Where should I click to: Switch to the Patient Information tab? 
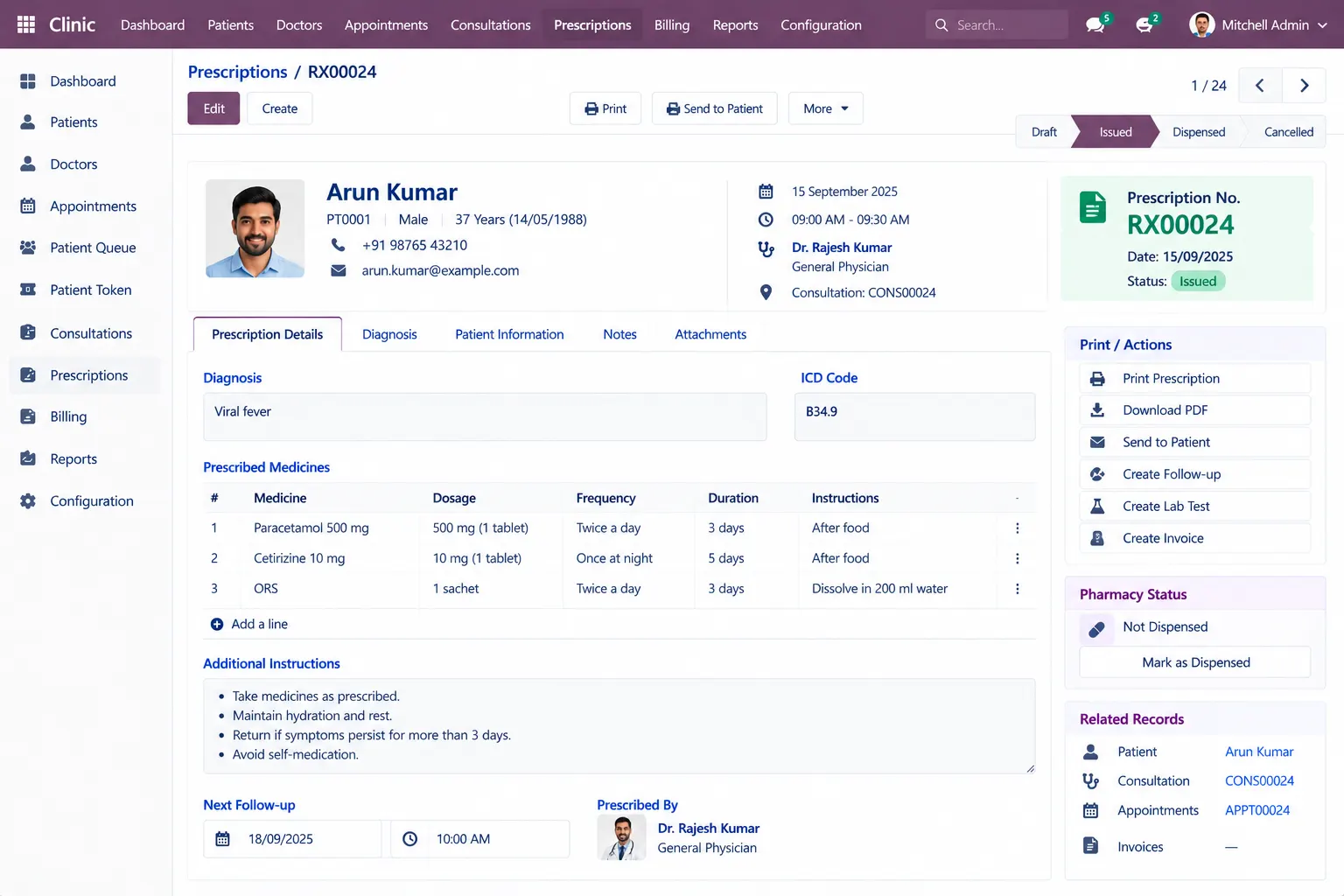click(509, 334)
